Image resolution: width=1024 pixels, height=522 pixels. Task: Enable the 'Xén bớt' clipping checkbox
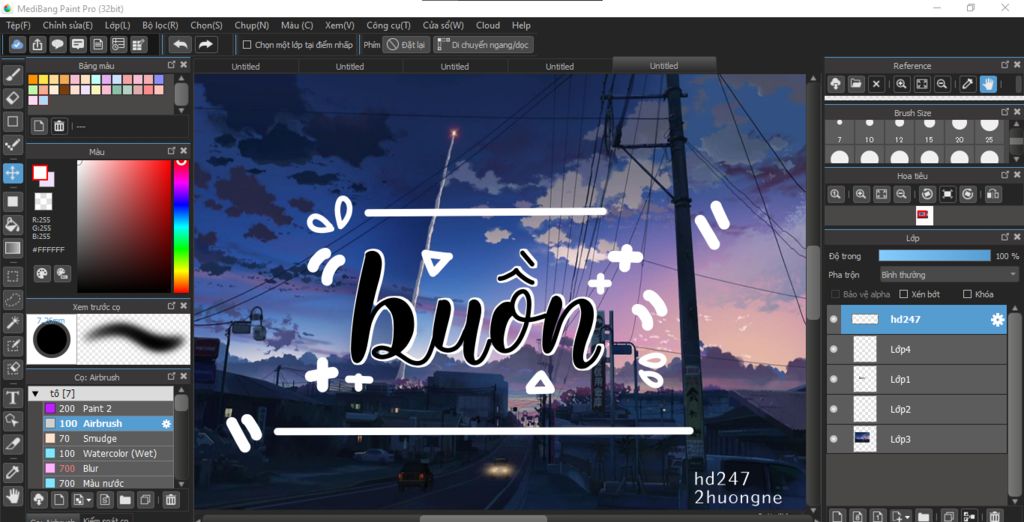click(x=904, y=294)
